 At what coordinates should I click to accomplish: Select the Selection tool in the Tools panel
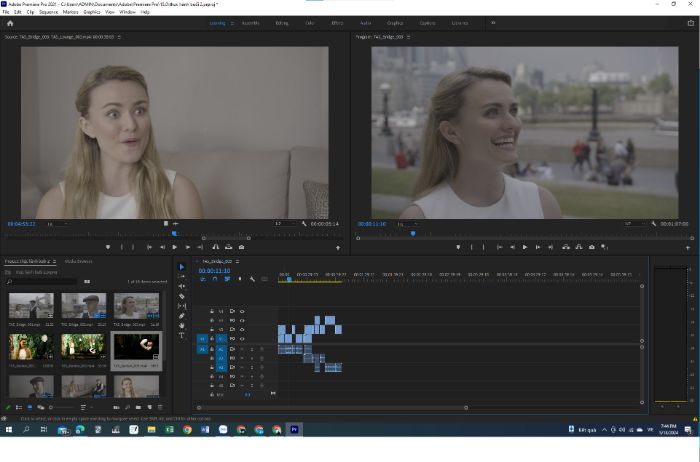(x=182, y=266)
